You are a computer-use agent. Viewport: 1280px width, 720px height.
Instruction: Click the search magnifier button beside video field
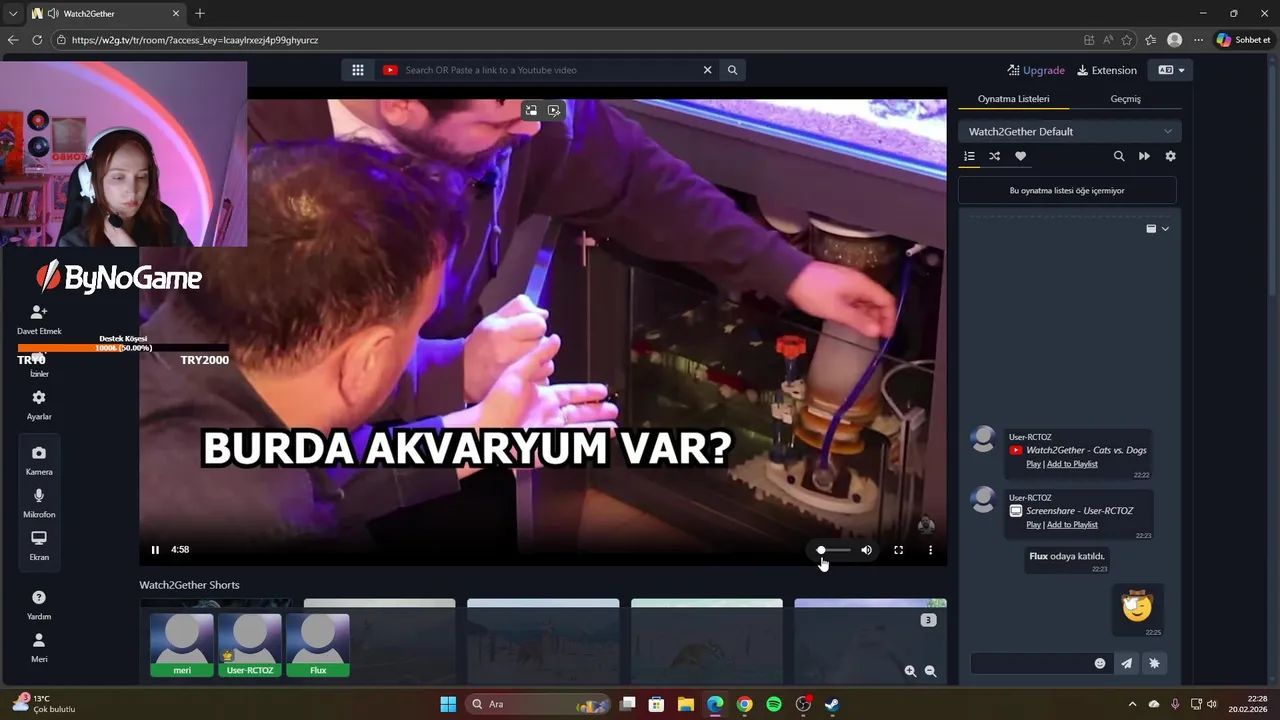(x=732, y=70)
